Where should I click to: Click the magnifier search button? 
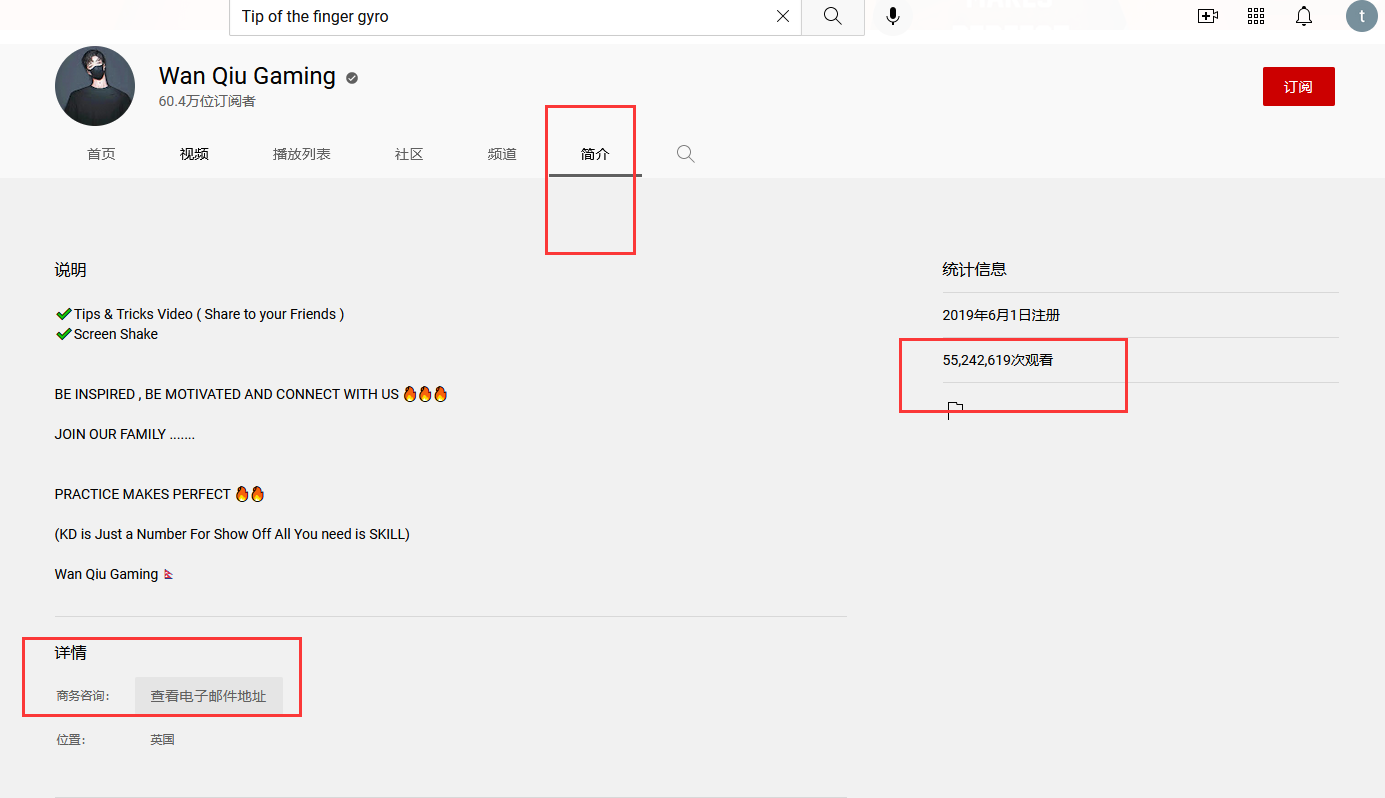pyautogui.click(x=832, y=16)
